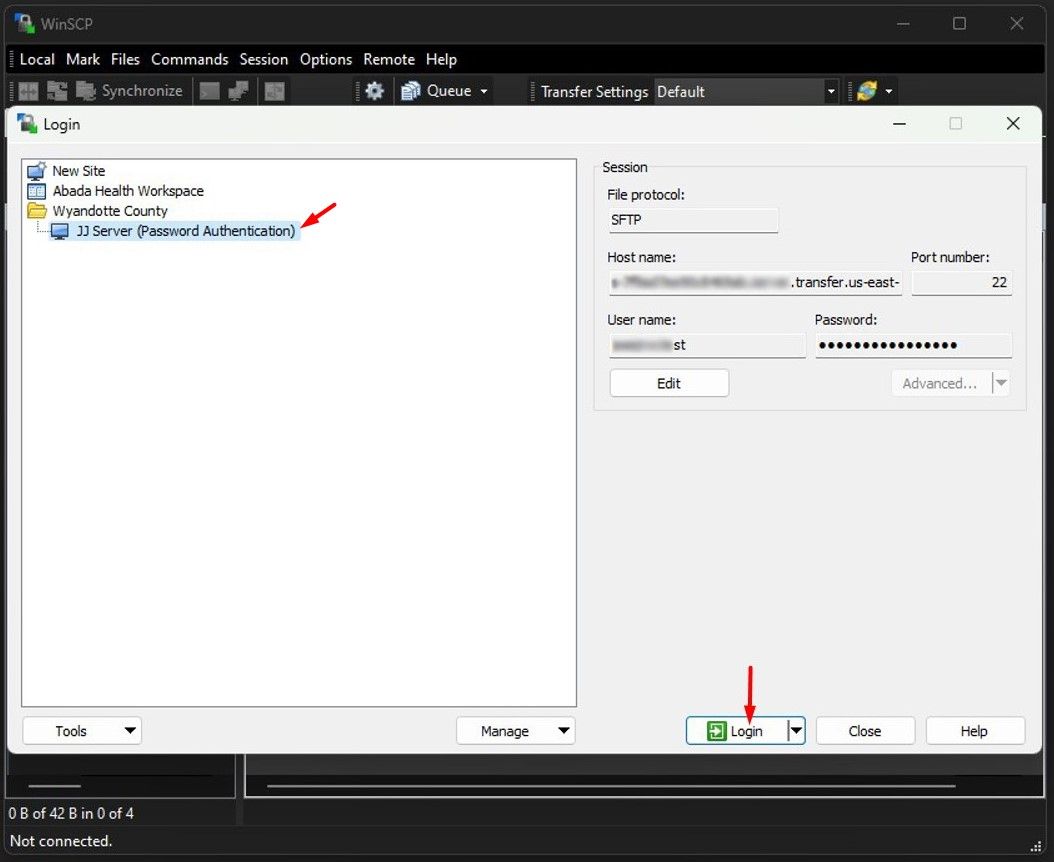Image resolution: width=1054 pixels, height=862 pixels.
Task: Expand the Queue dropdown arrow
Action: coord(484,91)
